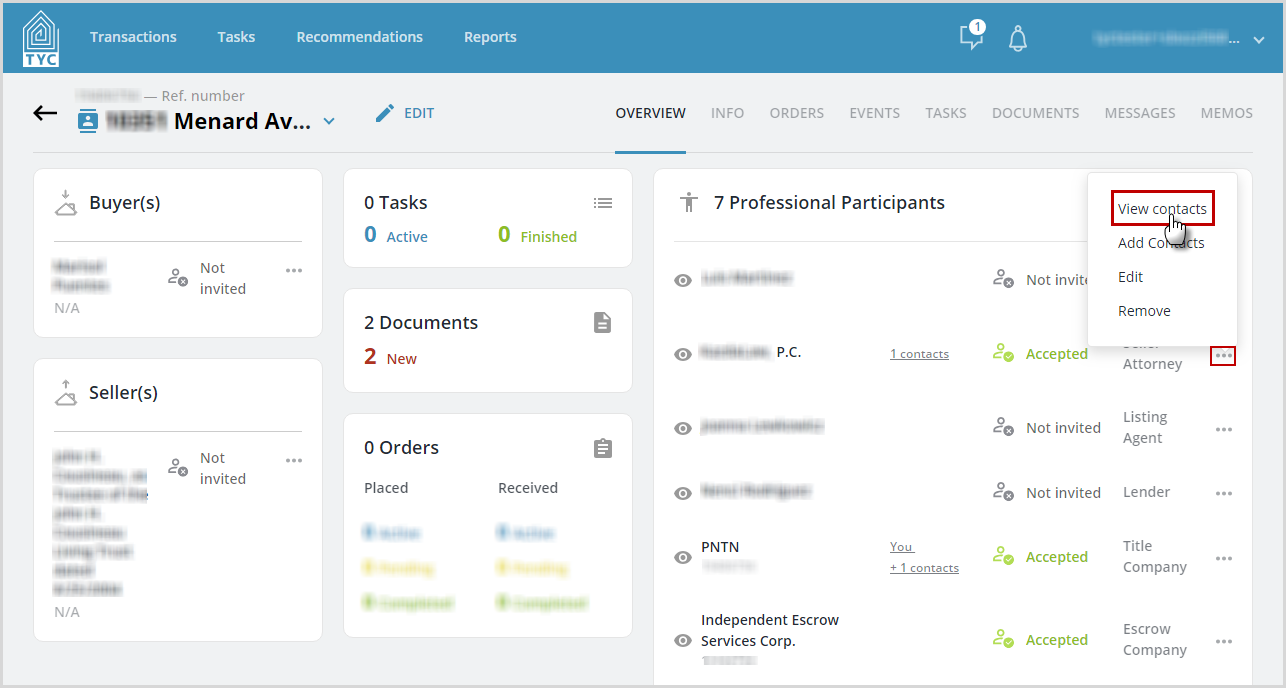This screenshot has height=688, width=1286.
Task: Open the notifications bell
Action: (x=1018, y=38)
